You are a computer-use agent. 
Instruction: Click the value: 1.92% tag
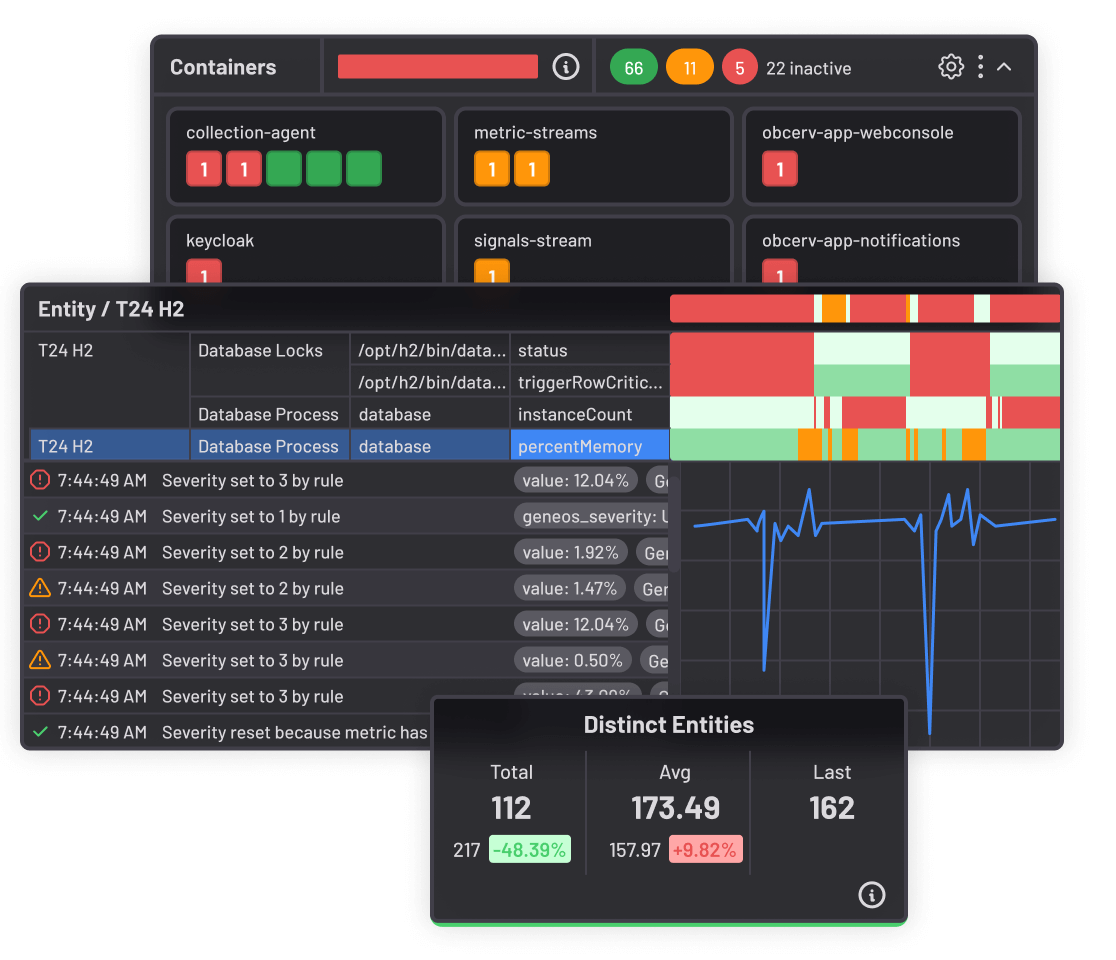(571, 552)
